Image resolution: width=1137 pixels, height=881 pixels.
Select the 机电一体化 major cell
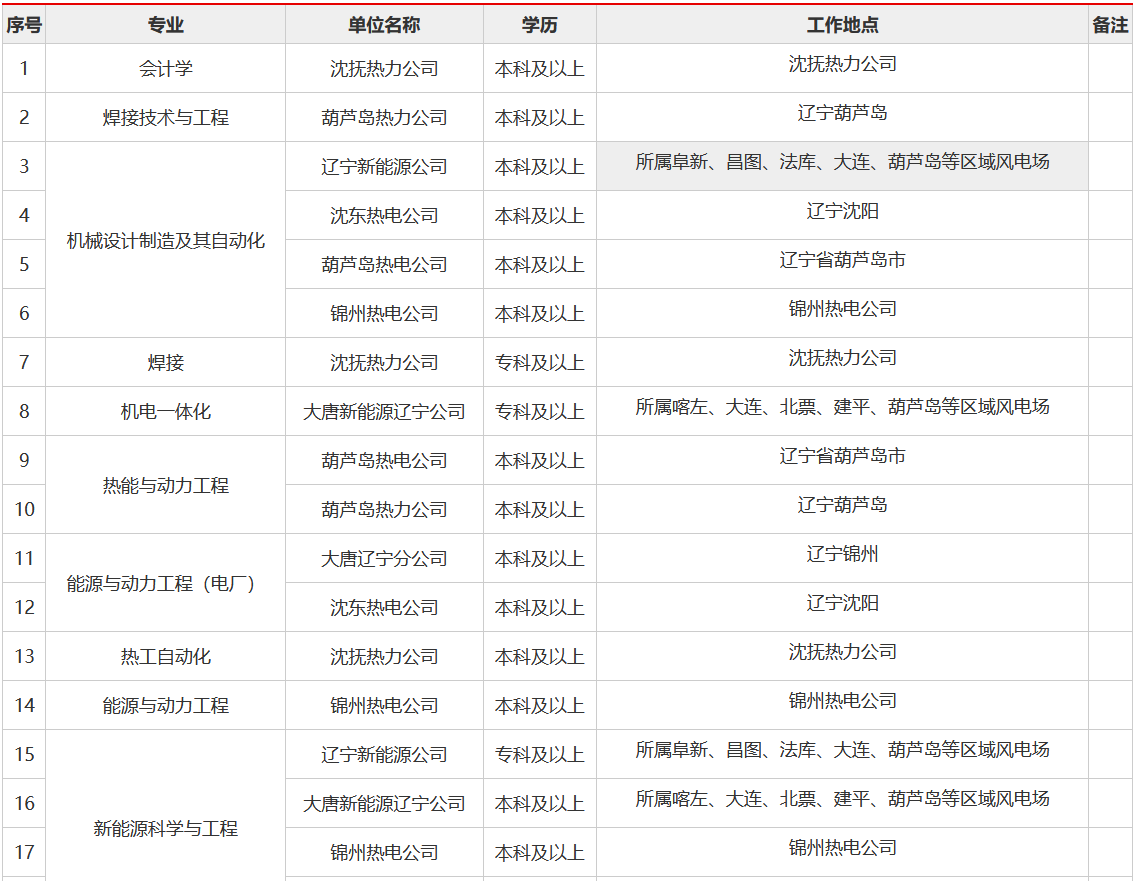tap(165, 412)
